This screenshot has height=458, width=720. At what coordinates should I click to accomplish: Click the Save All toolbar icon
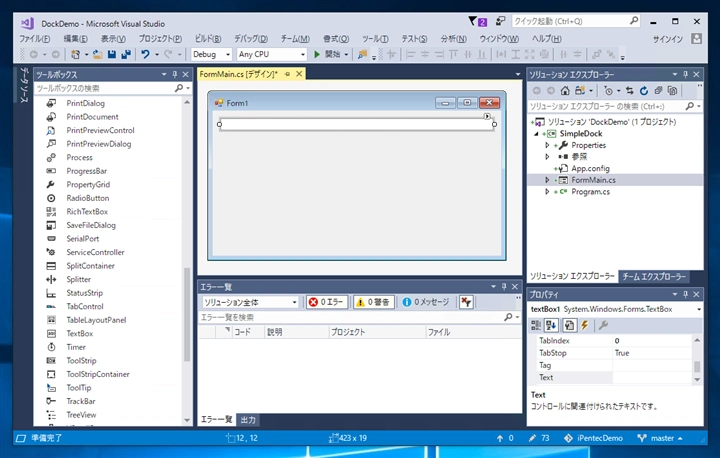(126, 54)
